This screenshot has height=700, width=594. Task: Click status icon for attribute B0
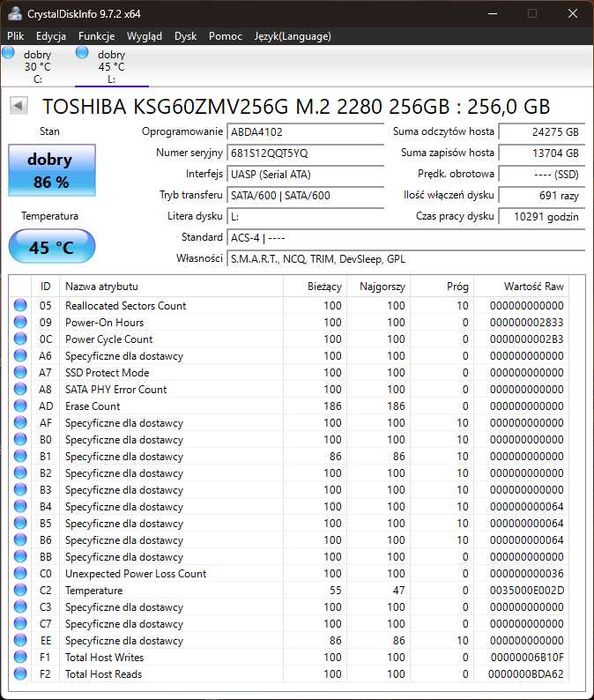pos(20,439)
